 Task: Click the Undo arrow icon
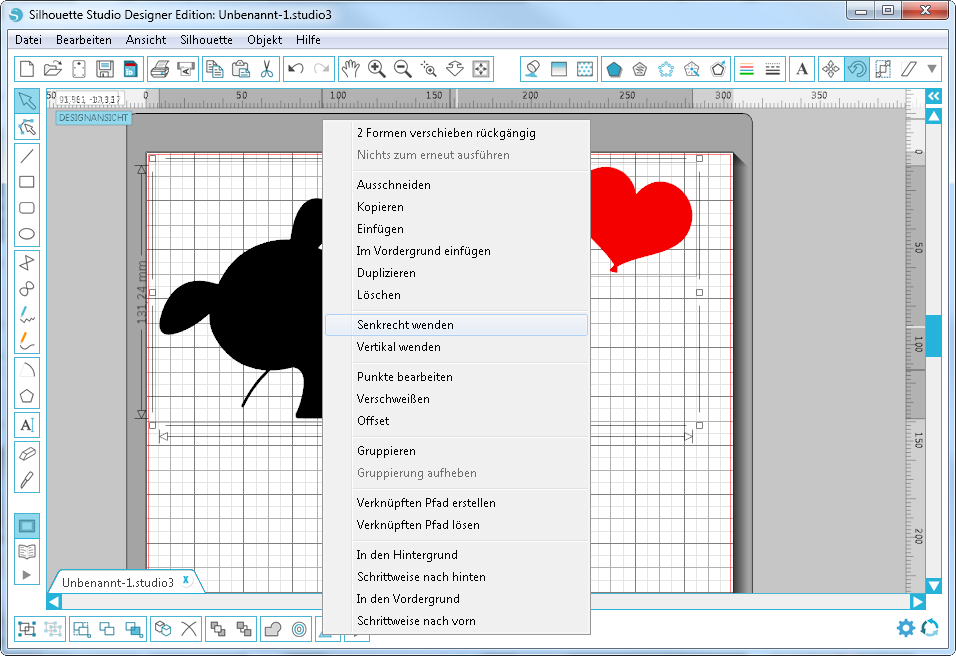(295, 69)
